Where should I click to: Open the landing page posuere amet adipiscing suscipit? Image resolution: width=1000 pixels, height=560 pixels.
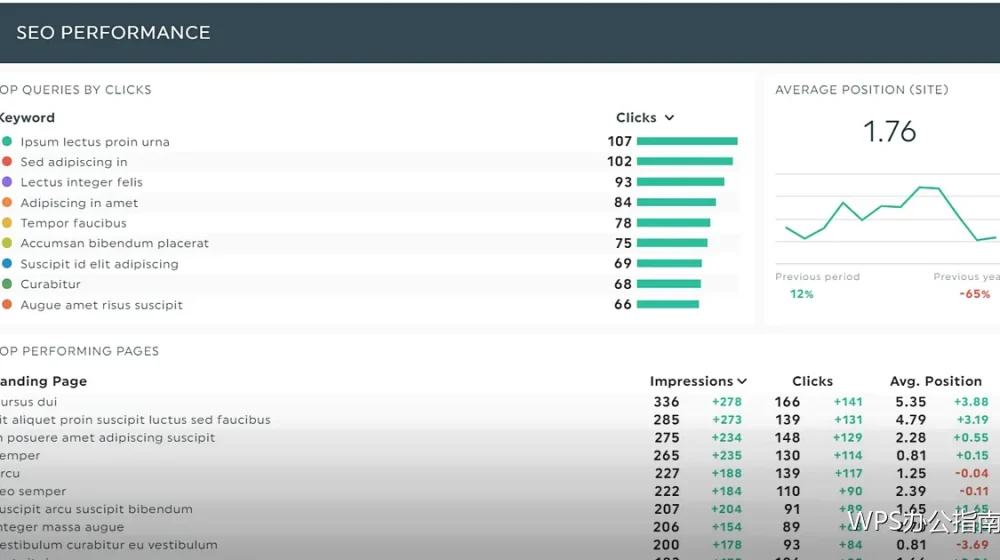coord(108,438)
